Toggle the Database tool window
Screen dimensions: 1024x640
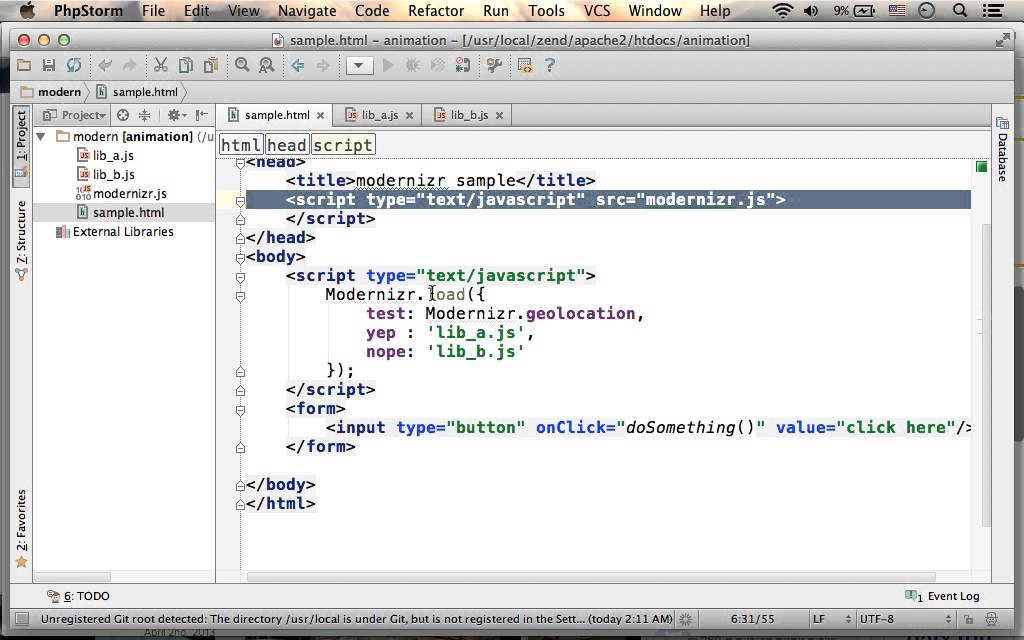pyautogui.click(x=1002, y=149)
